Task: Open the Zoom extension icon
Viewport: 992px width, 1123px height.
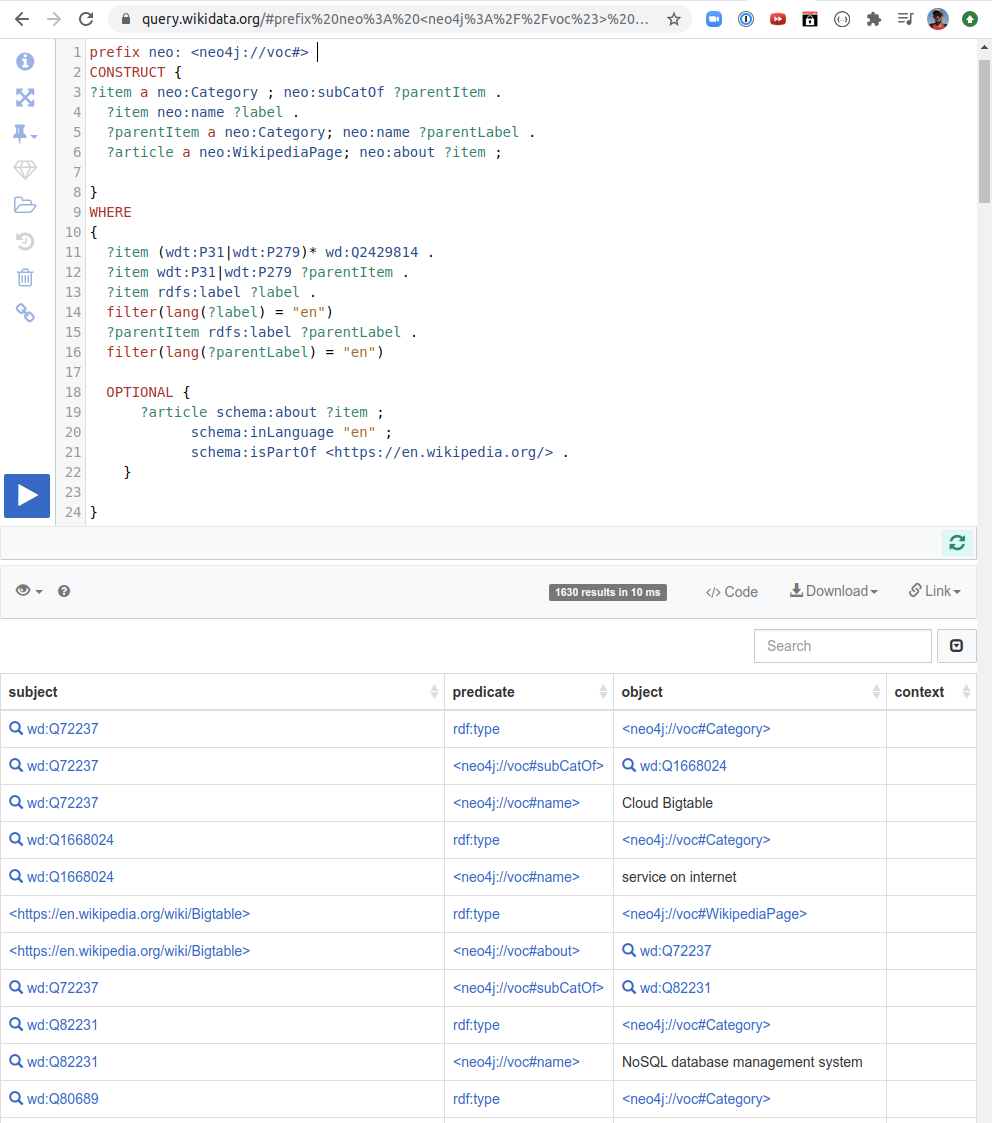Action: 713,19
